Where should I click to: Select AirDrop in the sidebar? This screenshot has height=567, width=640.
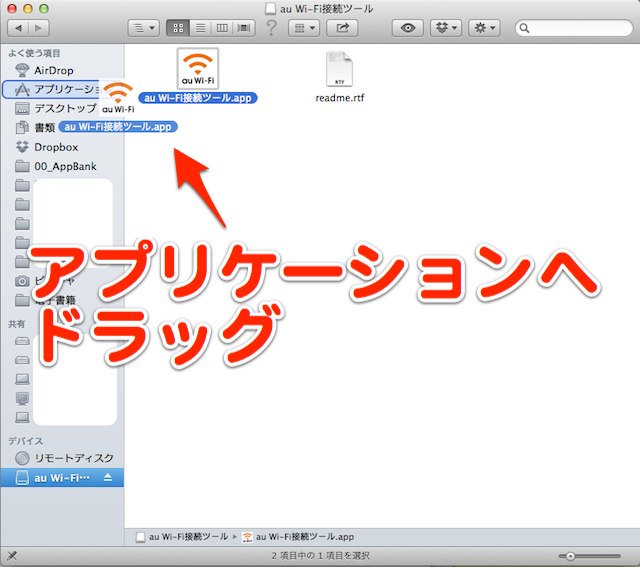pos(62,70)
